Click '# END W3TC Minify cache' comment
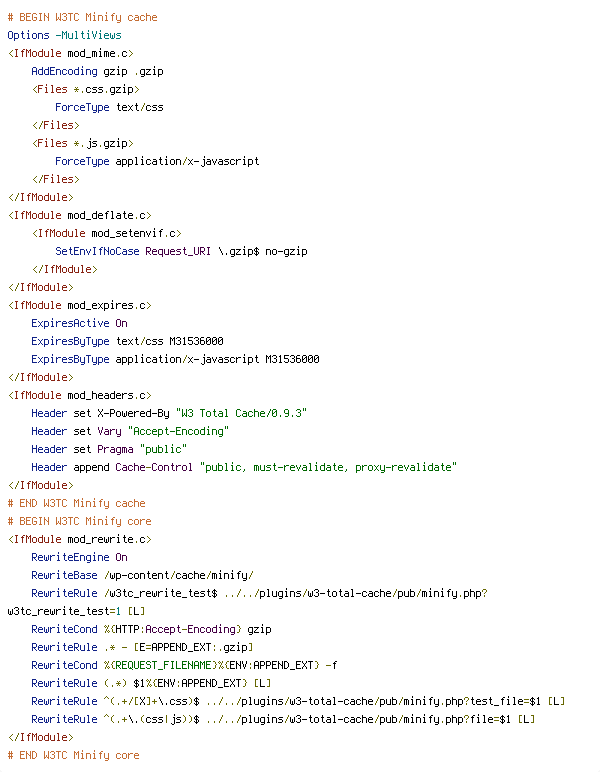 click(76, 503)
